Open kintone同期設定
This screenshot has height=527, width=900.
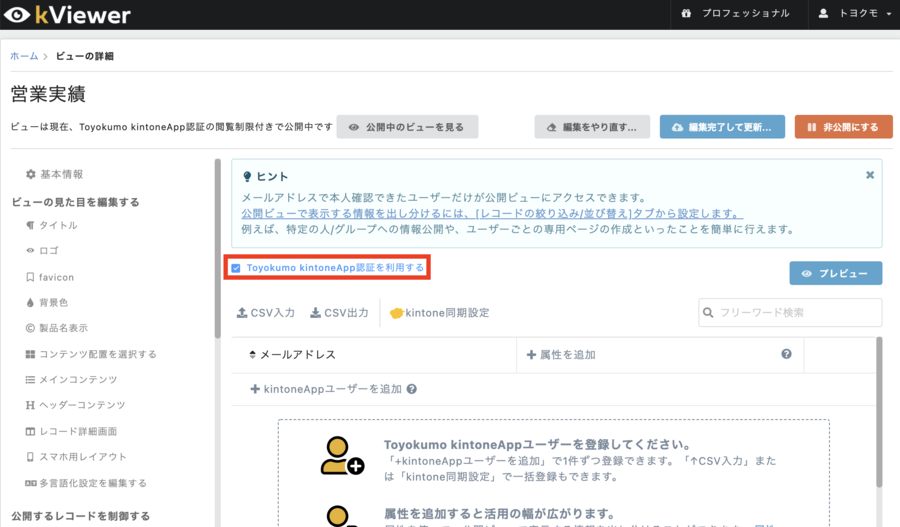440,313
